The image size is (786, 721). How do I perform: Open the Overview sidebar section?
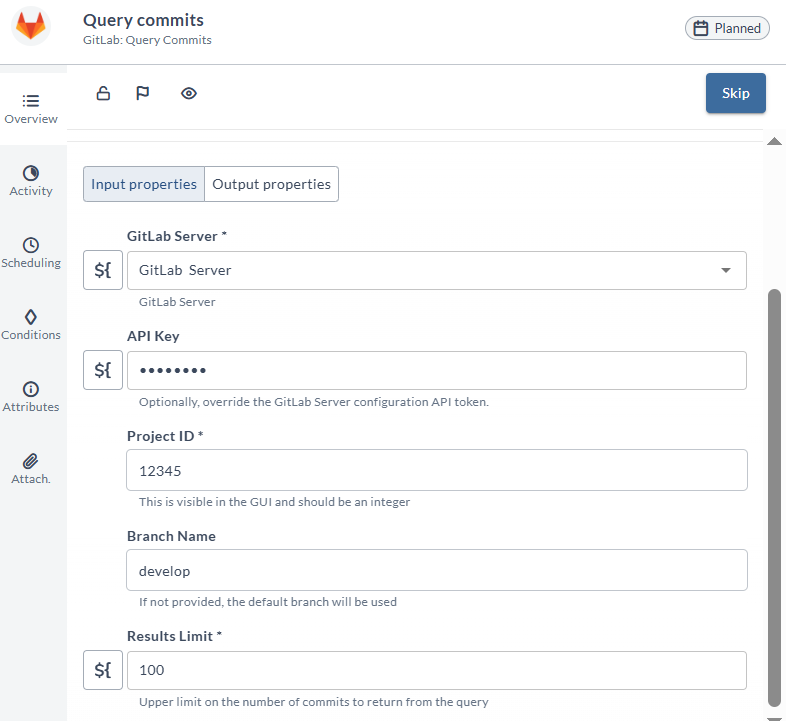point(31,109)
